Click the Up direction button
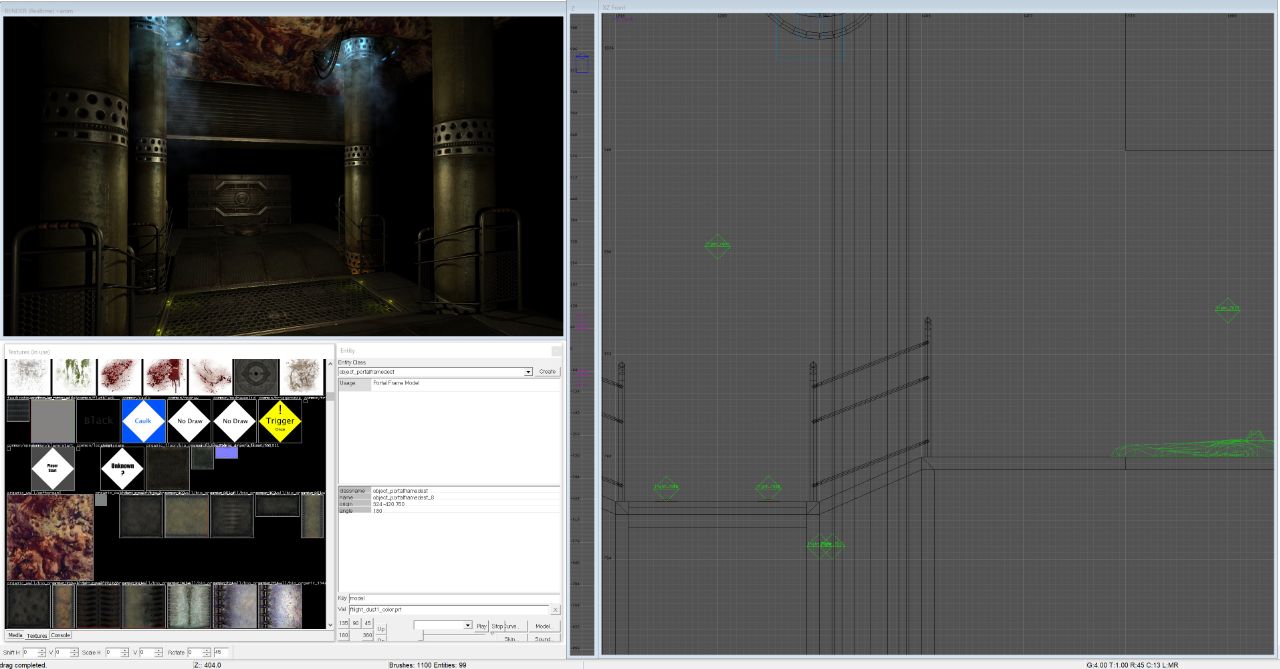The width and height of the screenshot is (1280, 669). click(x=381, y=629)
